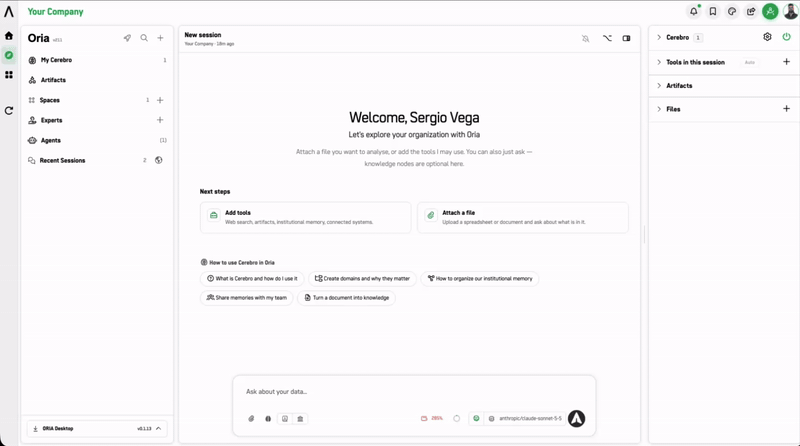Click plus icon in the Oria header
This screenshot has width=800, height=446.
(160, 38)
